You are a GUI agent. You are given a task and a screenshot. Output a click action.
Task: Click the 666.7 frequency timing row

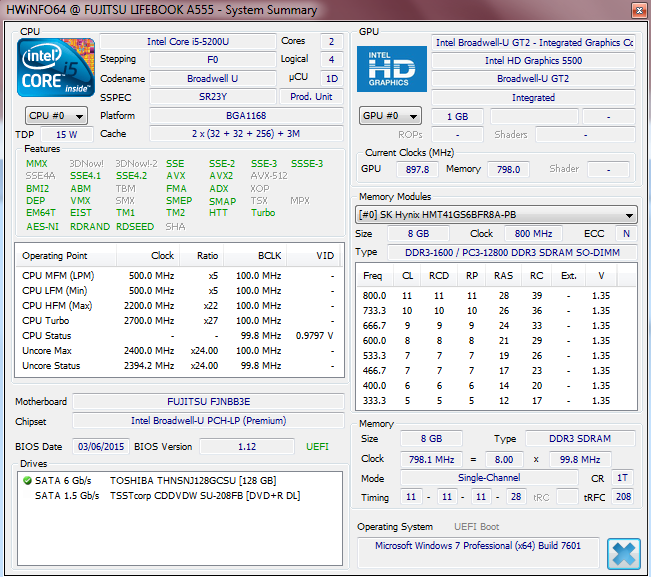click(x=496, y=326)
